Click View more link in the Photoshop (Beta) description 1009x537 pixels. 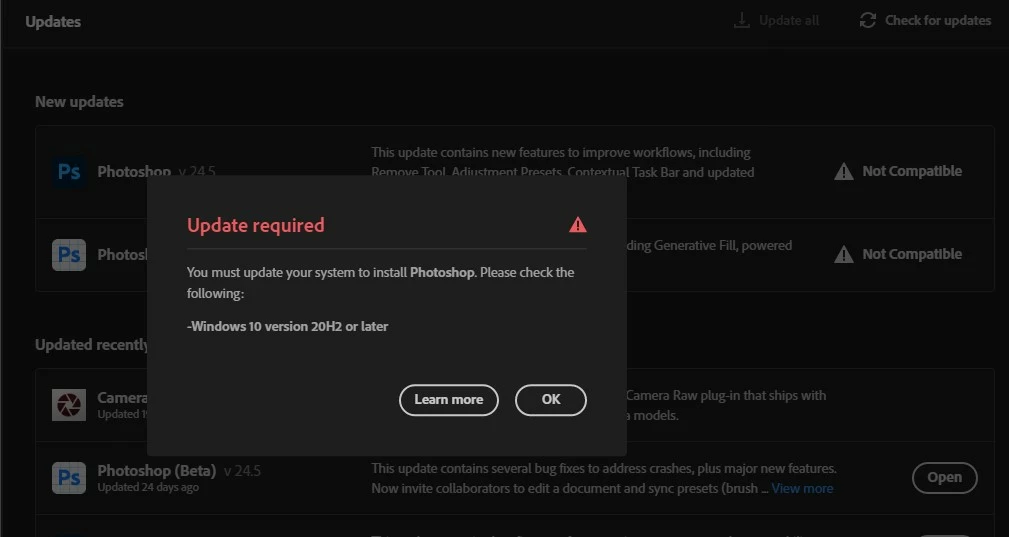tap(802, 488)
